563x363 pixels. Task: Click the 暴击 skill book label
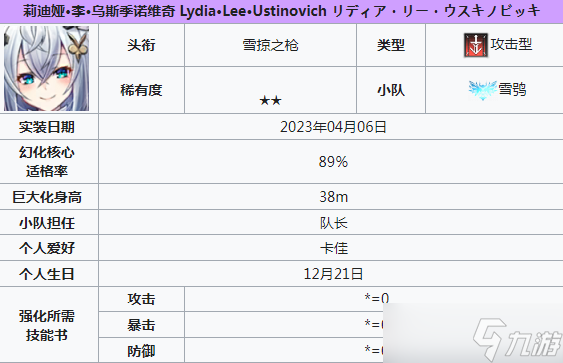(141, 325)
